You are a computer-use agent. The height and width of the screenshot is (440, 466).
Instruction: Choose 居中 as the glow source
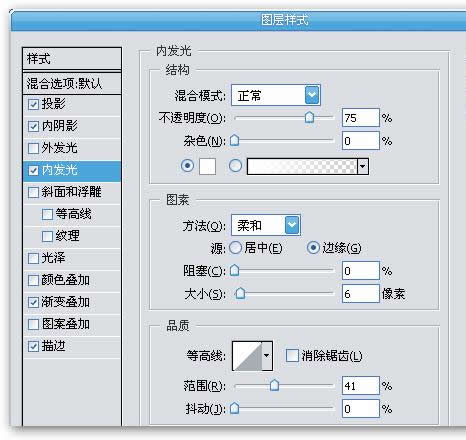[x=235, y=248]
